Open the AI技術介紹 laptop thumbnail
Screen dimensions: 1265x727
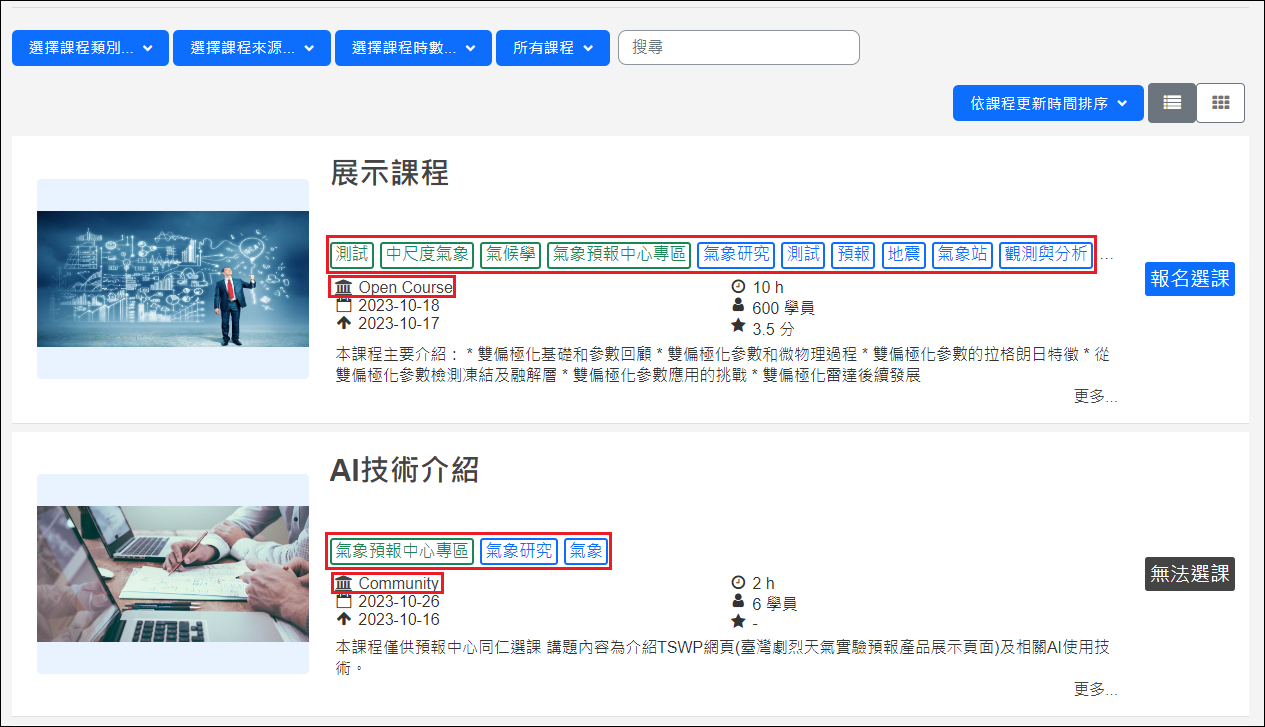[x=173, y=574]
